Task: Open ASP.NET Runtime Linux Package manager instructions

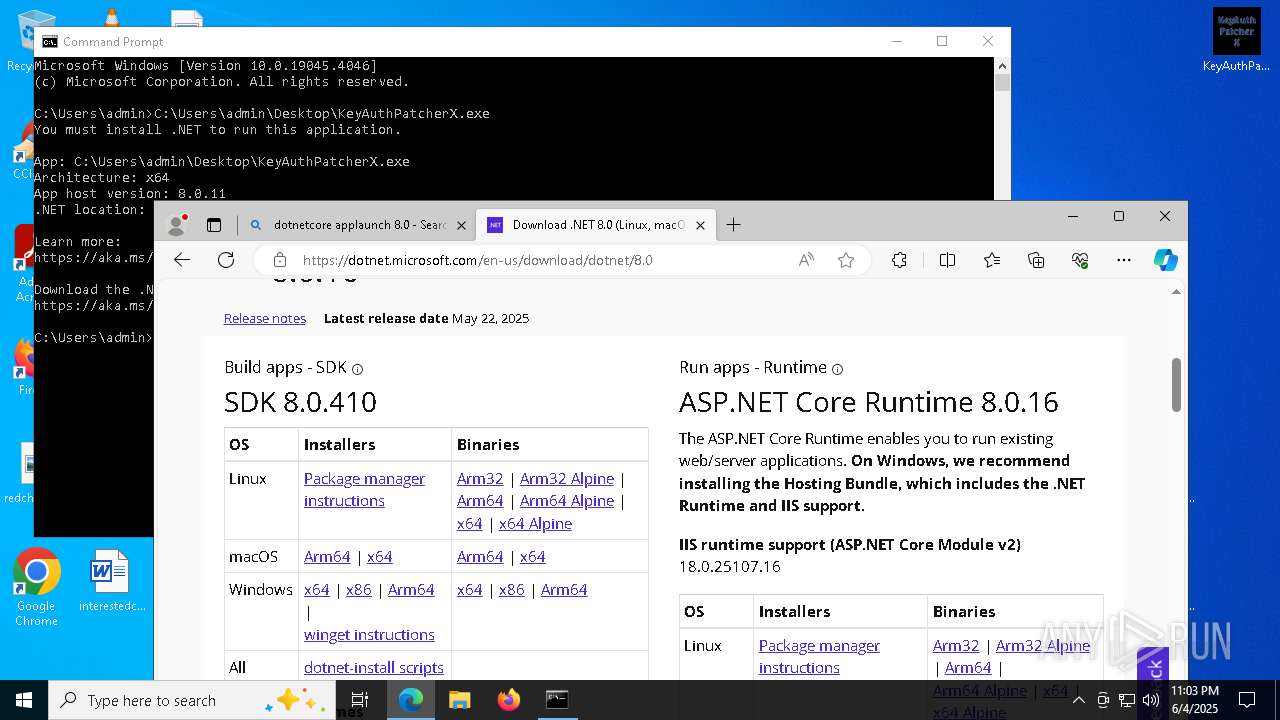Action: [819, 657]
